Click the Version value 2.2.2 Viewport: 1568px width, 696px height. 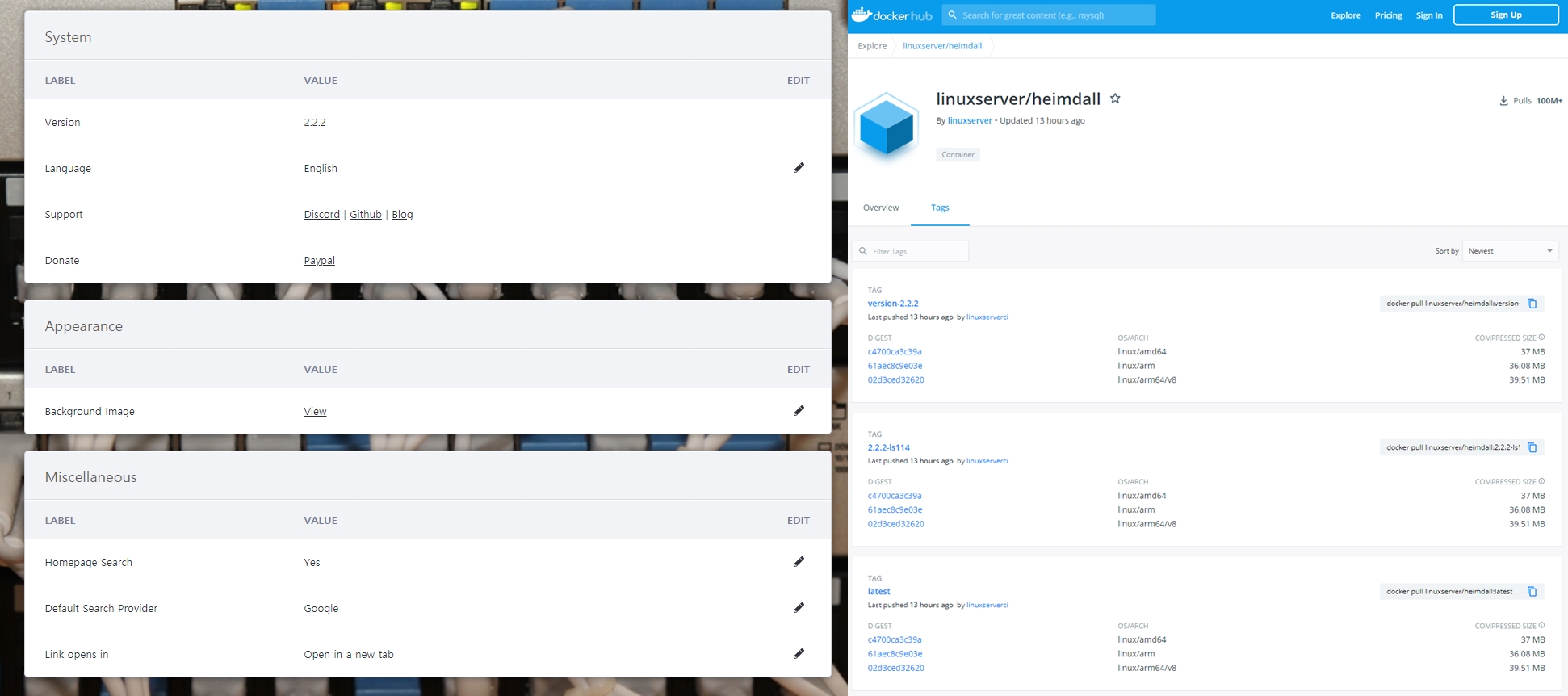[x=315, y=123]
